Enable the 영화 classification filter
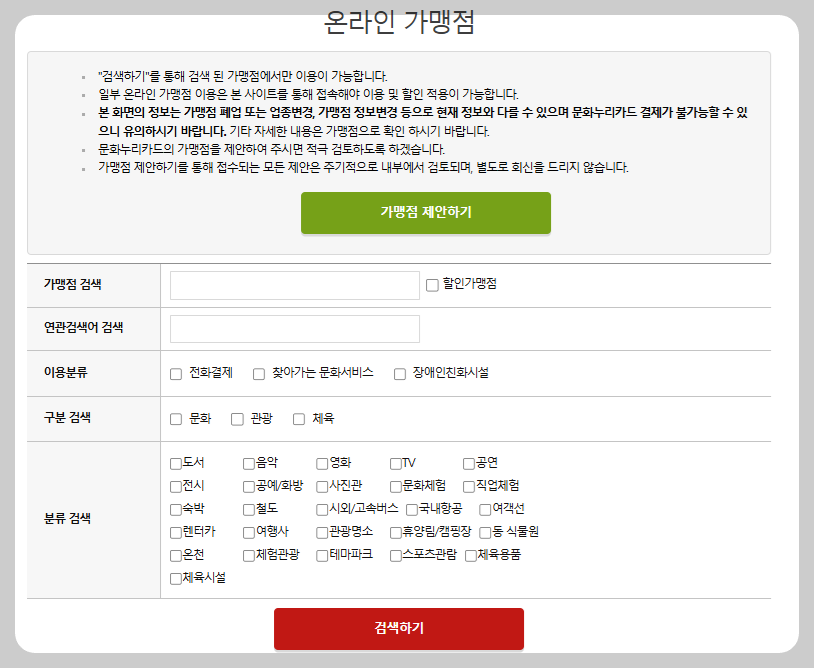The height and width of the screenshot is (668, 814). pos(319,463)
